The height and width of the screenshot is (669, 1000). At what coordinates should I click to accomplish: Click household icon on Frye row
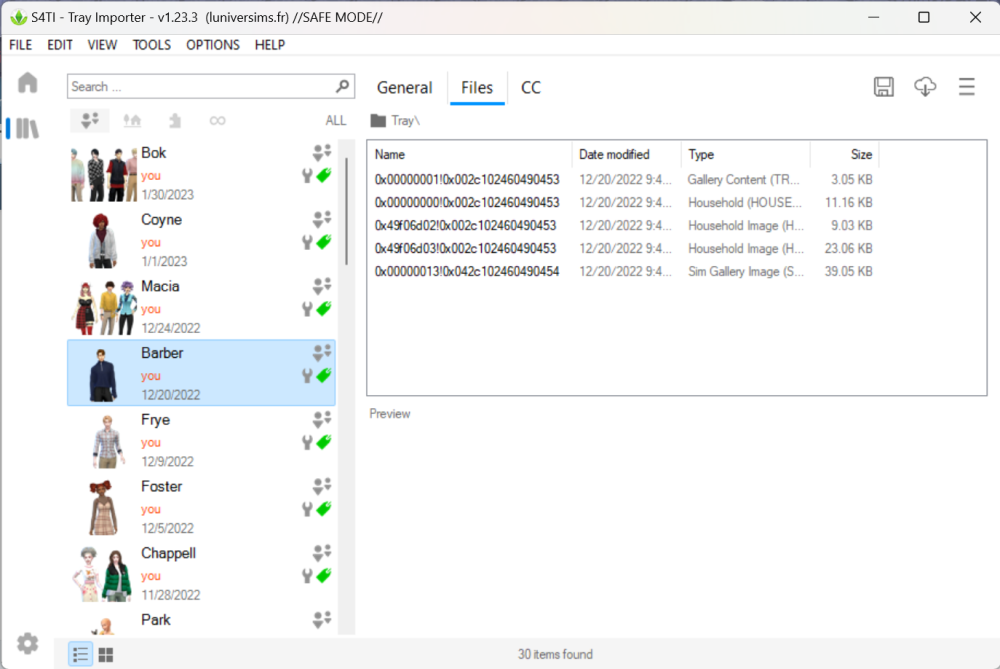click(x=322, y=419)
